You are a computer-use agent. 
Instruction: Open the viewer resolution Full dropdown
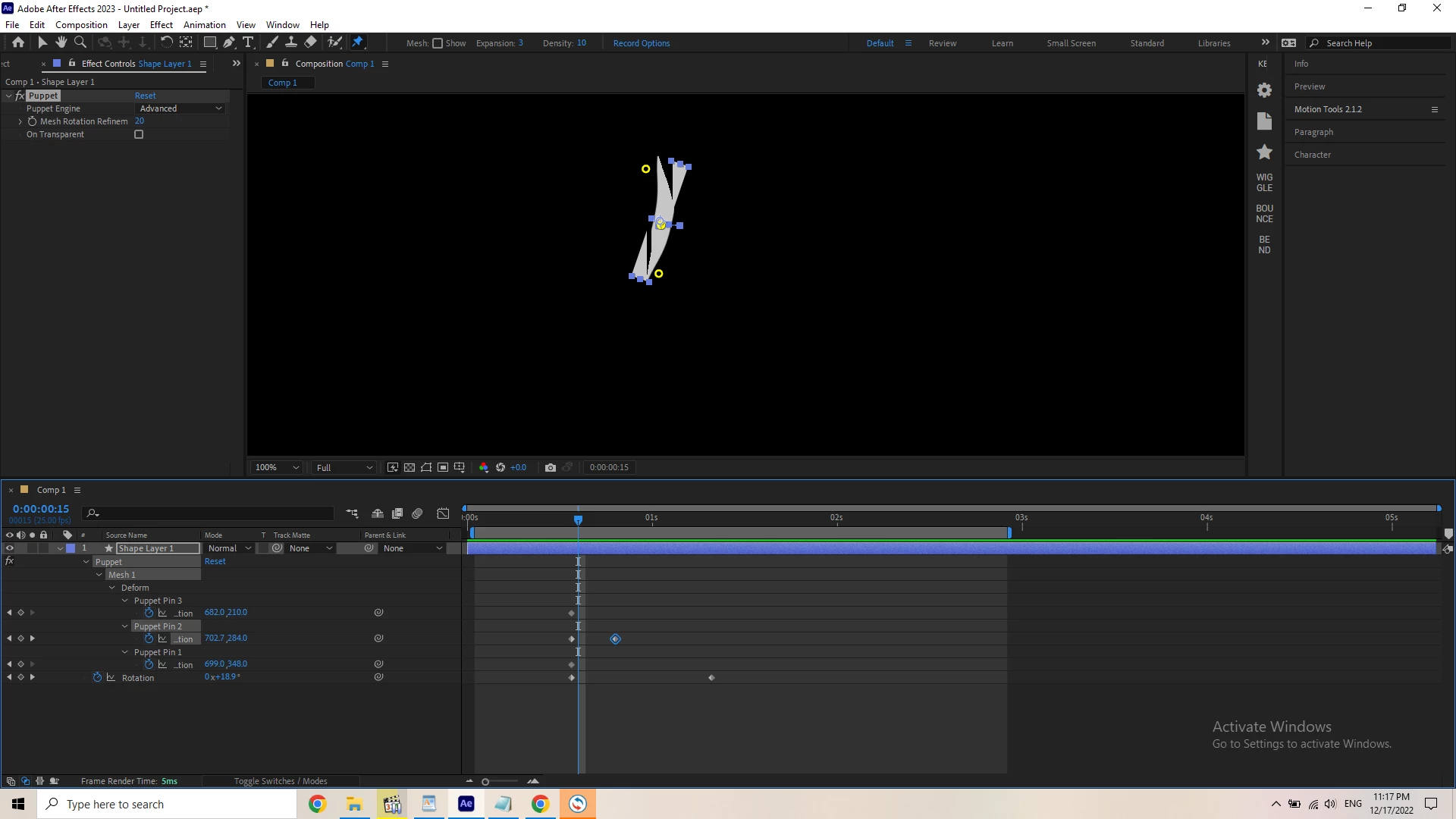344,467
